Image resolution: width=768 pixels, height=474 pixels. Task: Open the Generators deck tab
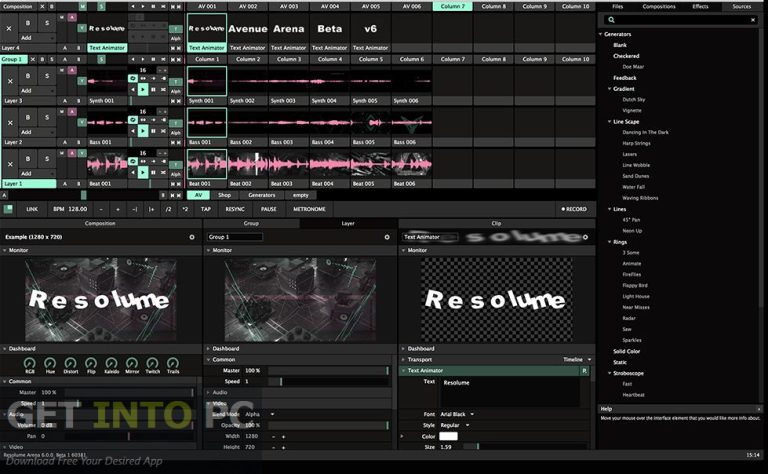tap(262, 195)
